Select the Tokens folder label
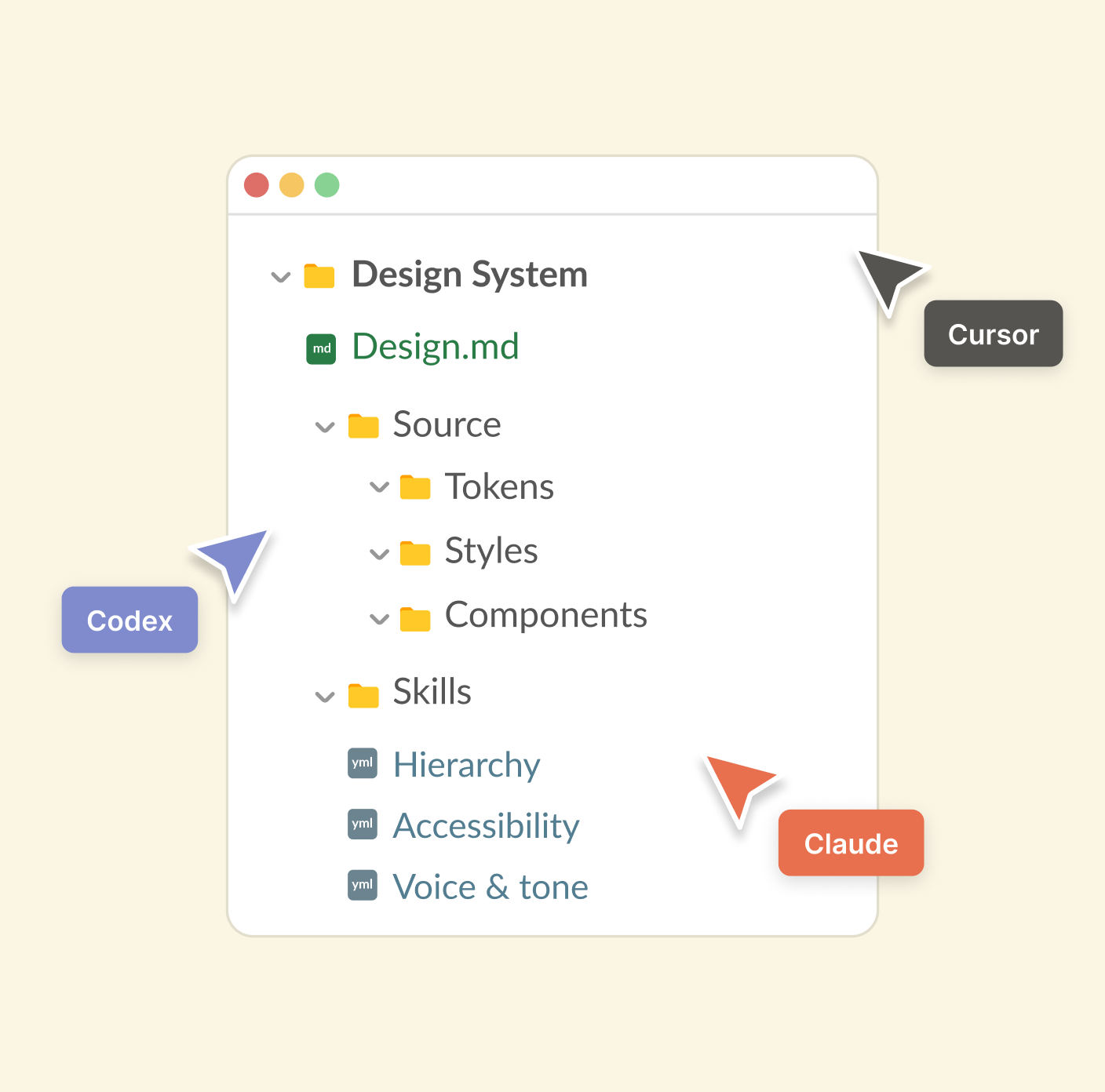 point(499,486)
